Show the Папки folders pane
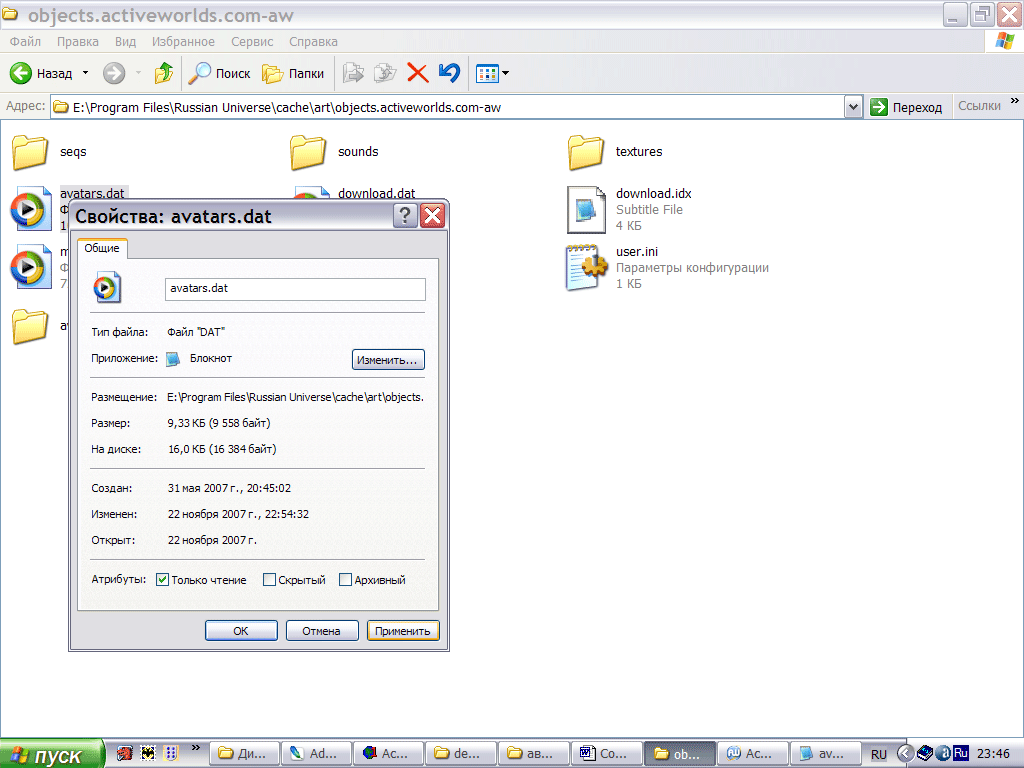 pyautogui.click(x=293, y=73)
